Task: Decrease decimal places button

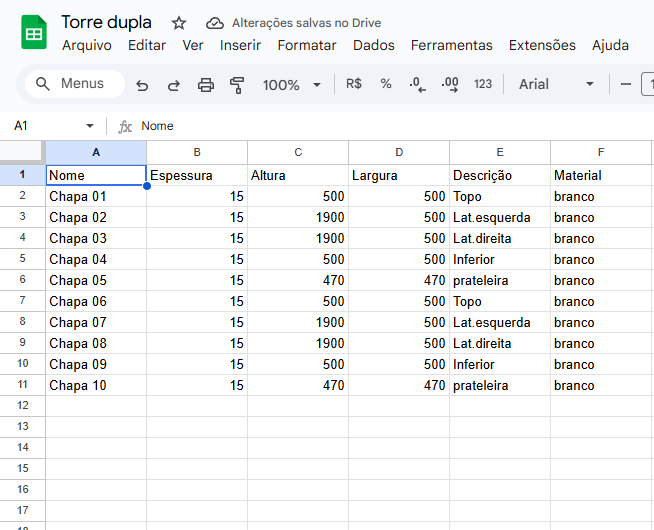Action: pos(417,84)
